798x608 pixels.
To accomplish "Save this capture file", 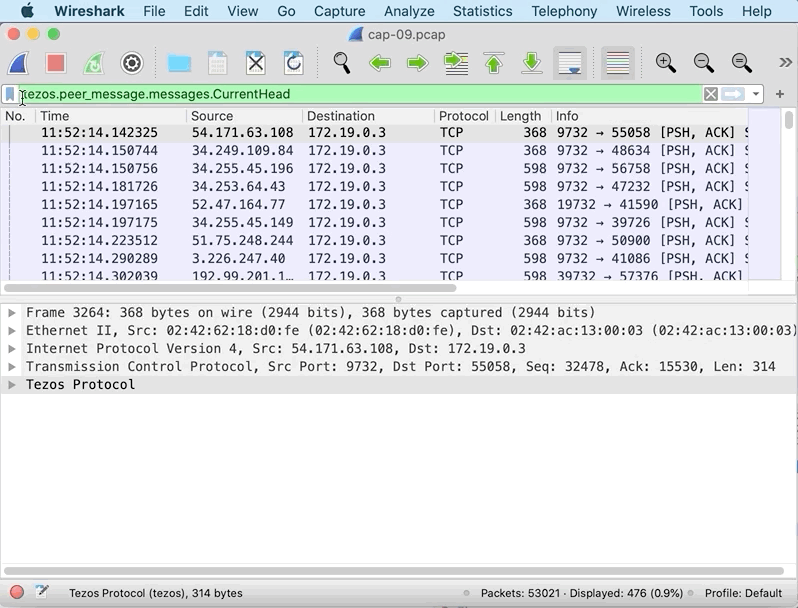I will 218,64.
